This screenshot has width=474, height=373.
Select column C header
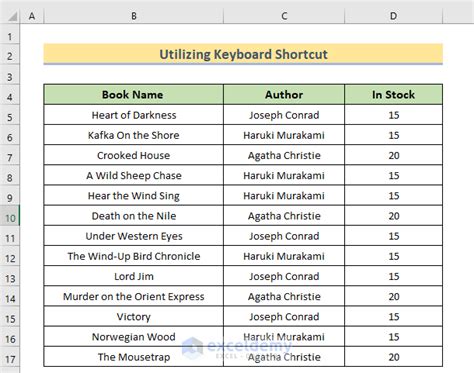[284, 16]
